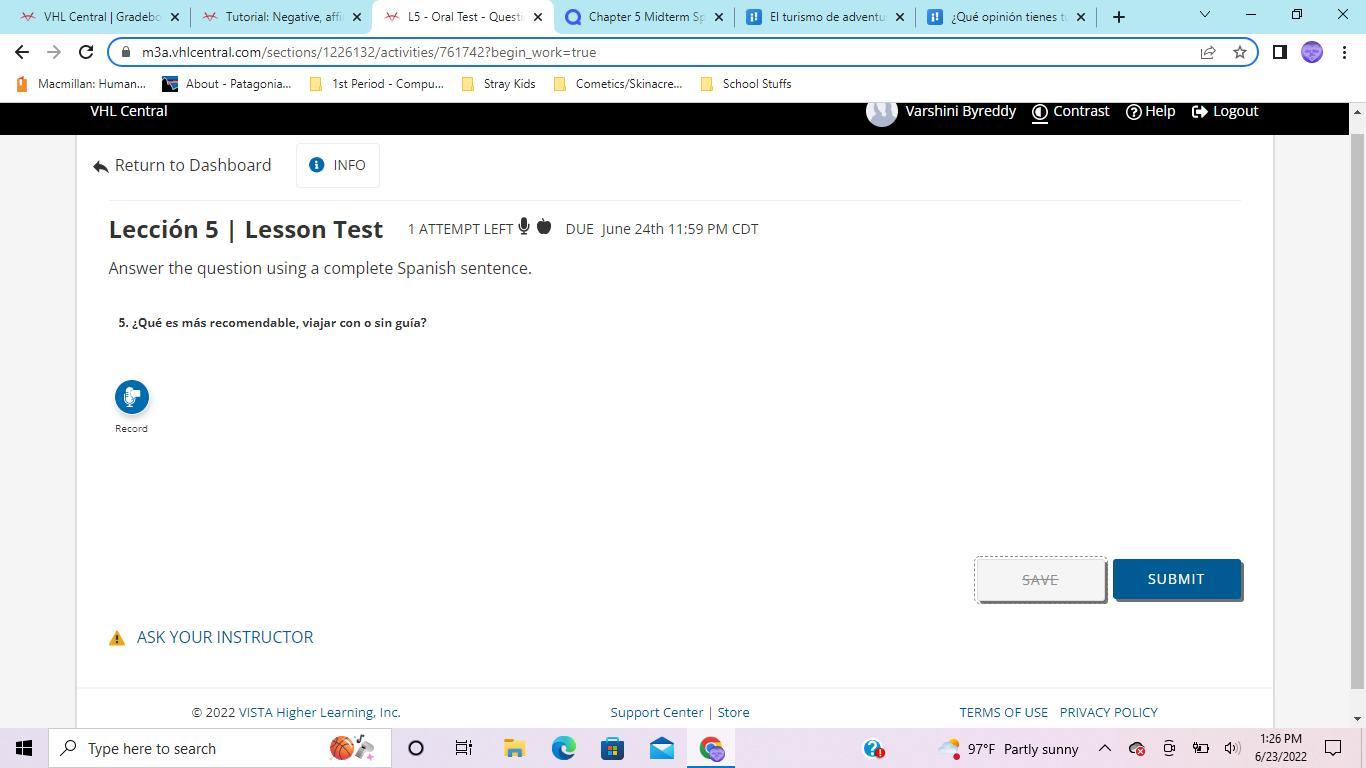The image size is (1366, 768).
Task: Click VHL Central header logo text
Action: (x=129, y=111)
